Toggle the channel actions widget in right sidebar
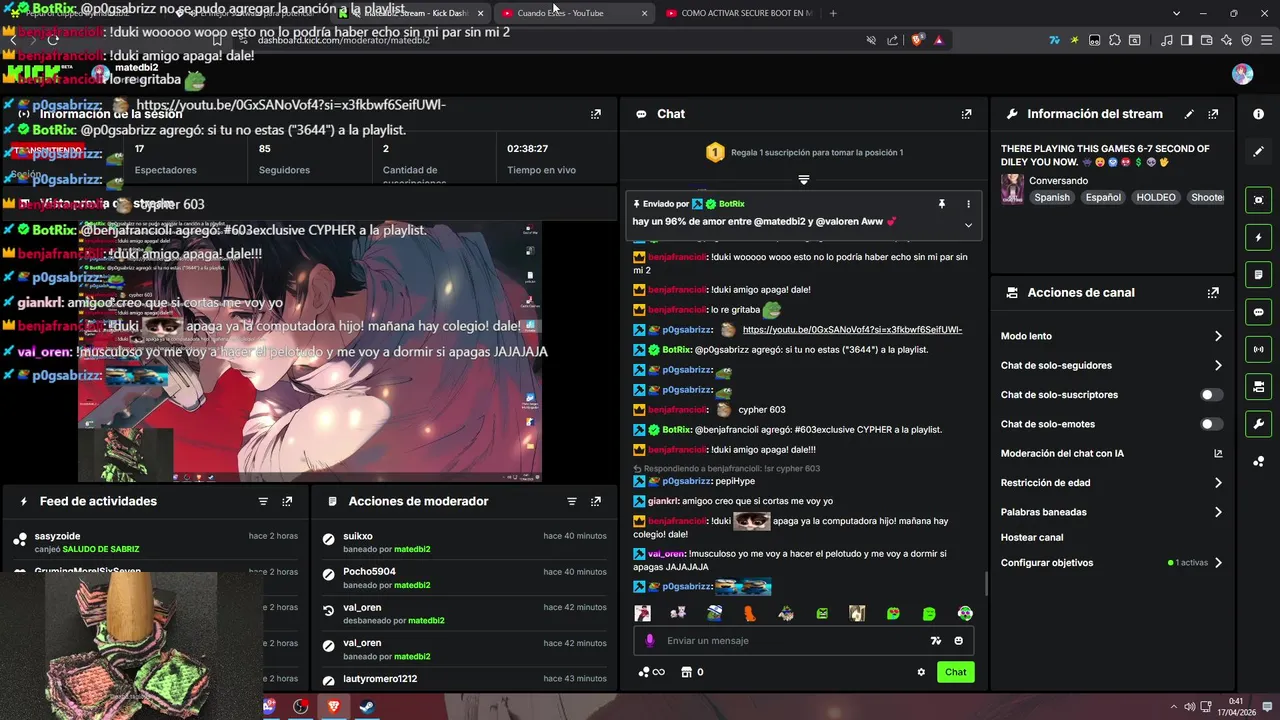 pyautogui.click(x=1259, y=386)
